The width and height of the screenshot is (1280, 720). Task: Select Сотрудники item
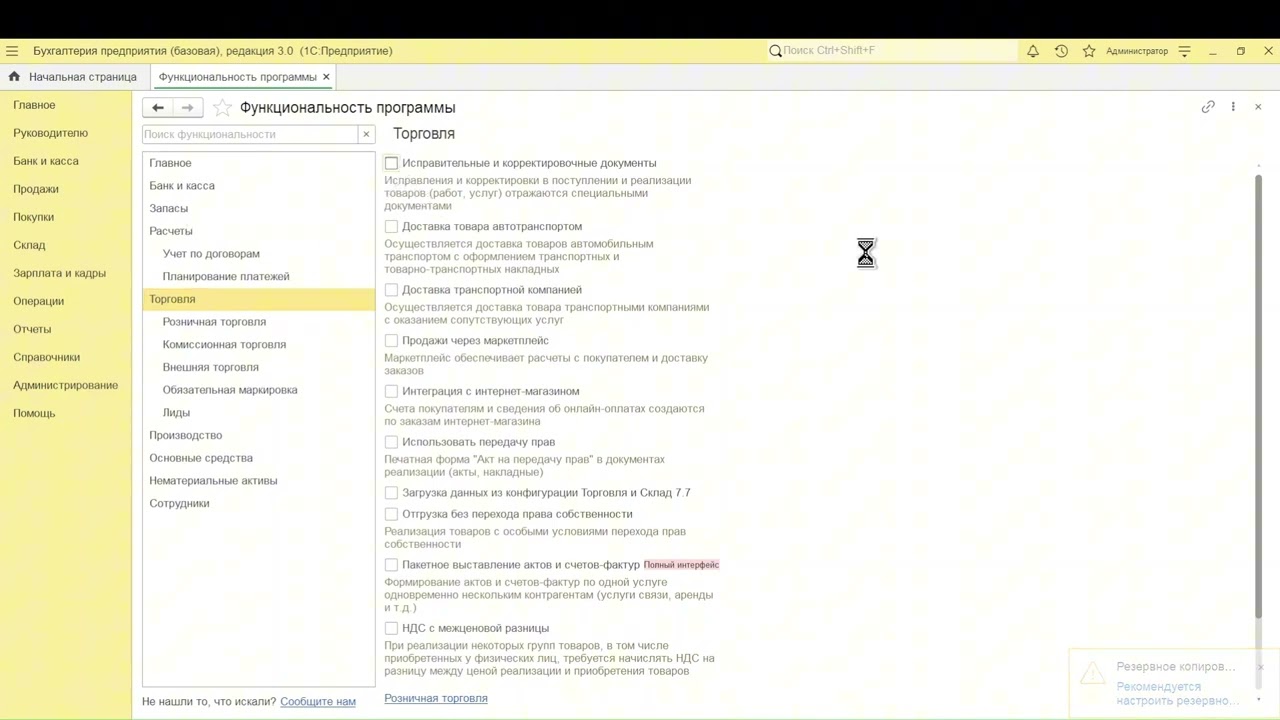pos(259,503)
